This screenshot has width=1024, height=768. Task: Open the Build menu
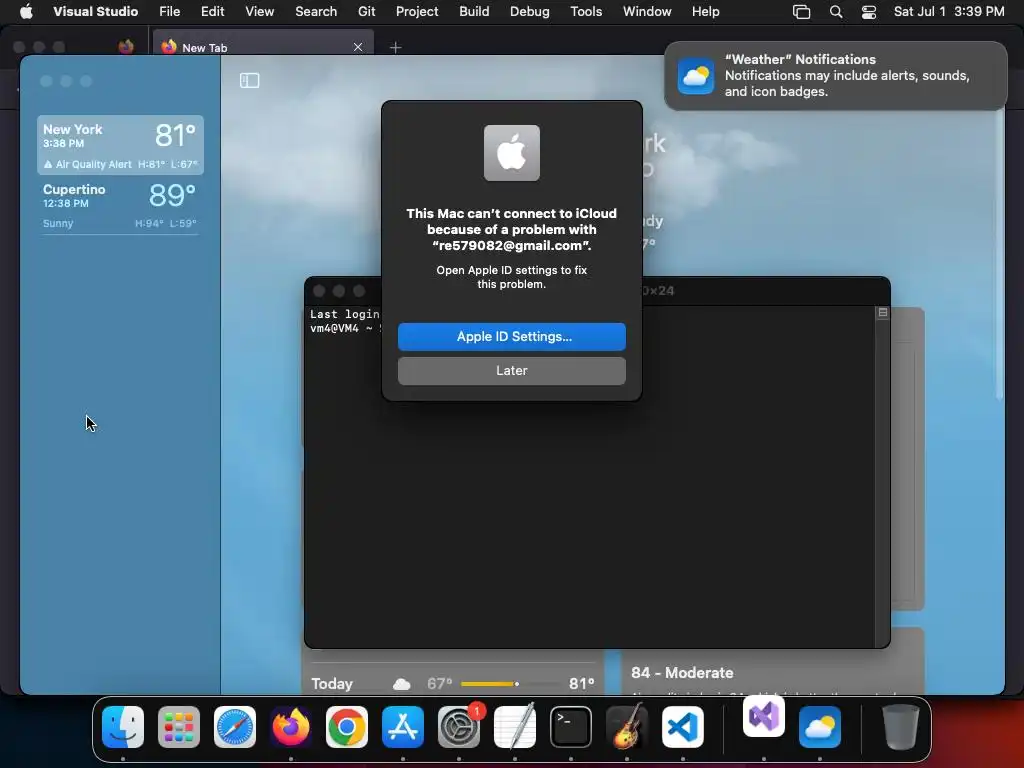pyautogui.click(x=474, y=11)
